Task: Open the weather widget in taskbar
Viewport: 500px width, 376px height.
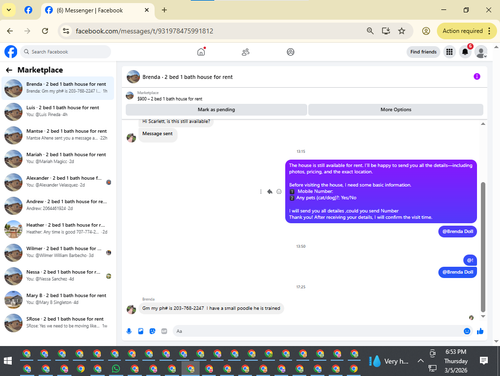Action: point(389,361)
